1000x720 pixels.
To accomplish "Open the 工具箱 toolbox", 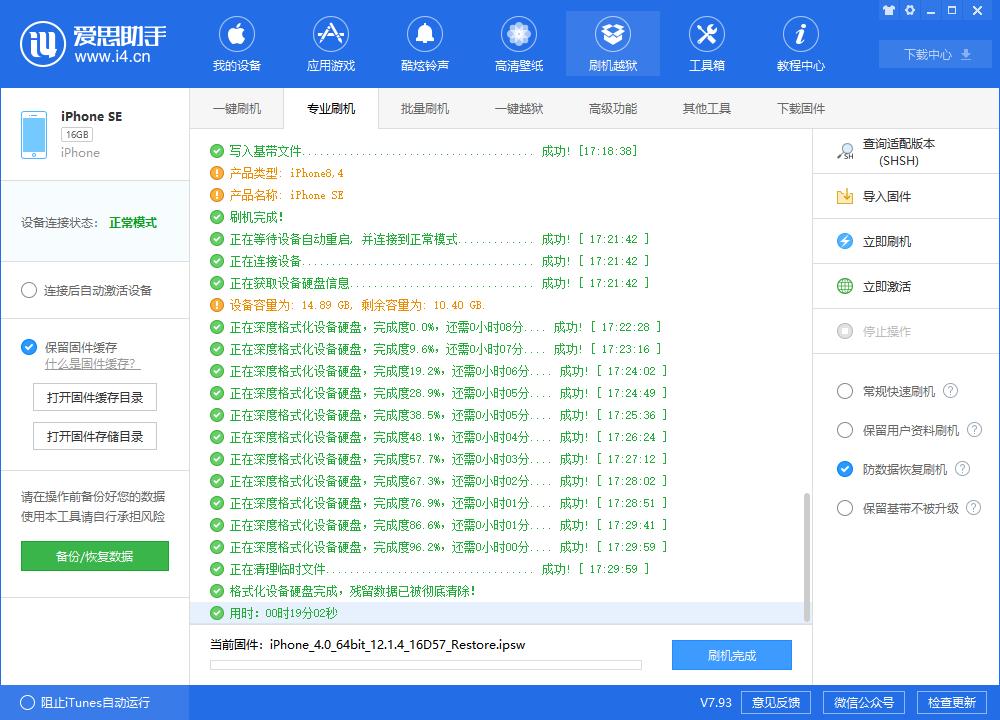I will point(707,43).
